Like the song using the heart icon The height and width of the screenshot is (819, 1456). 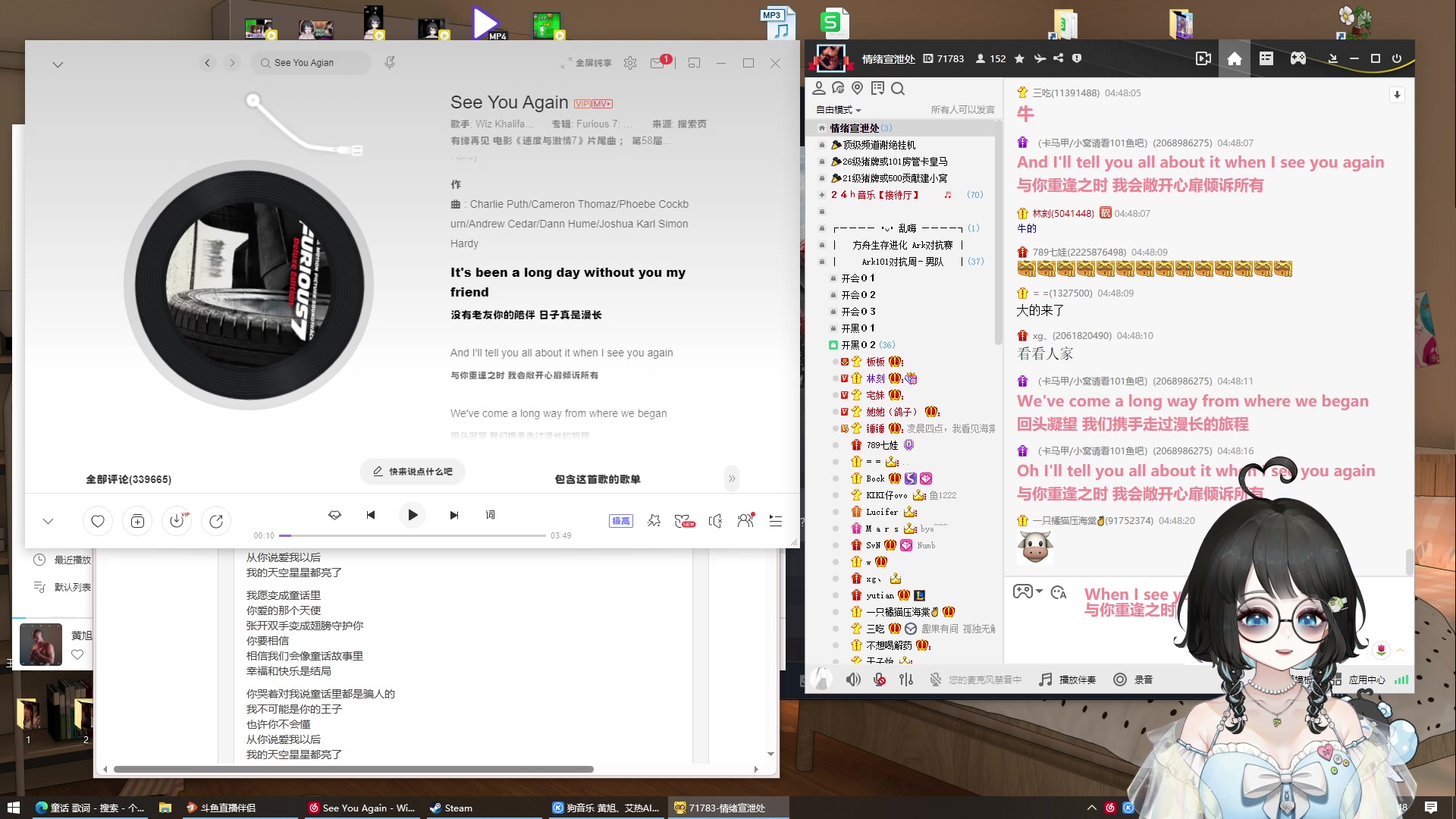[97, 521]
